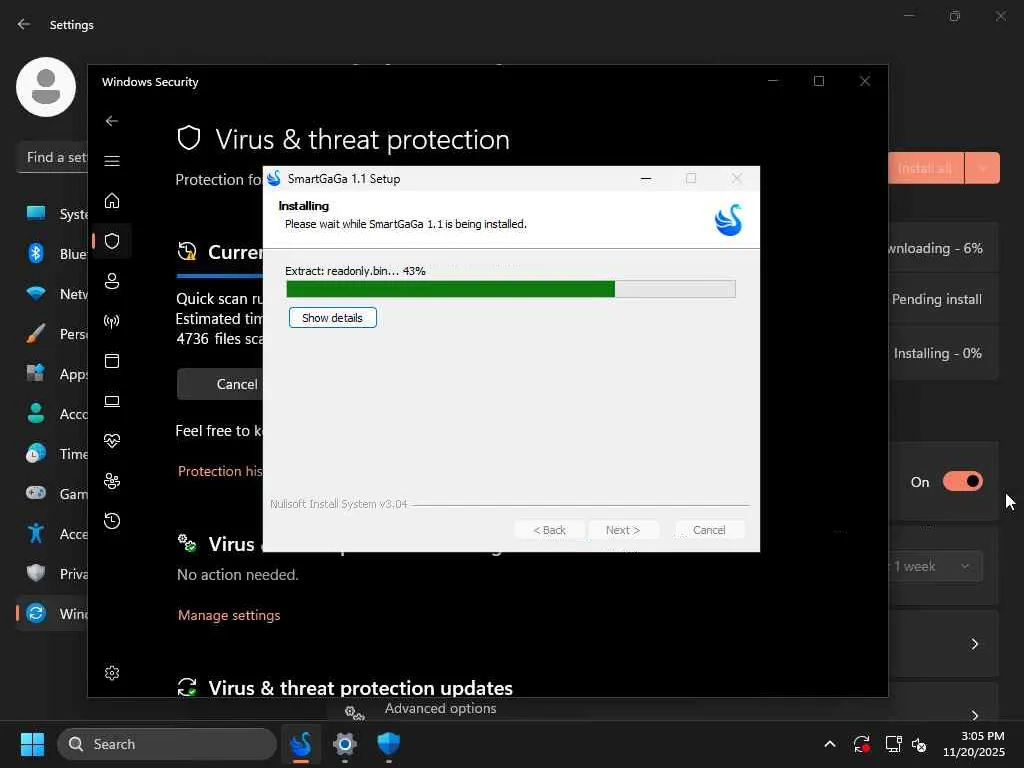Click the network status tray icon
1024x768 pixels.
tap(893, 744)
